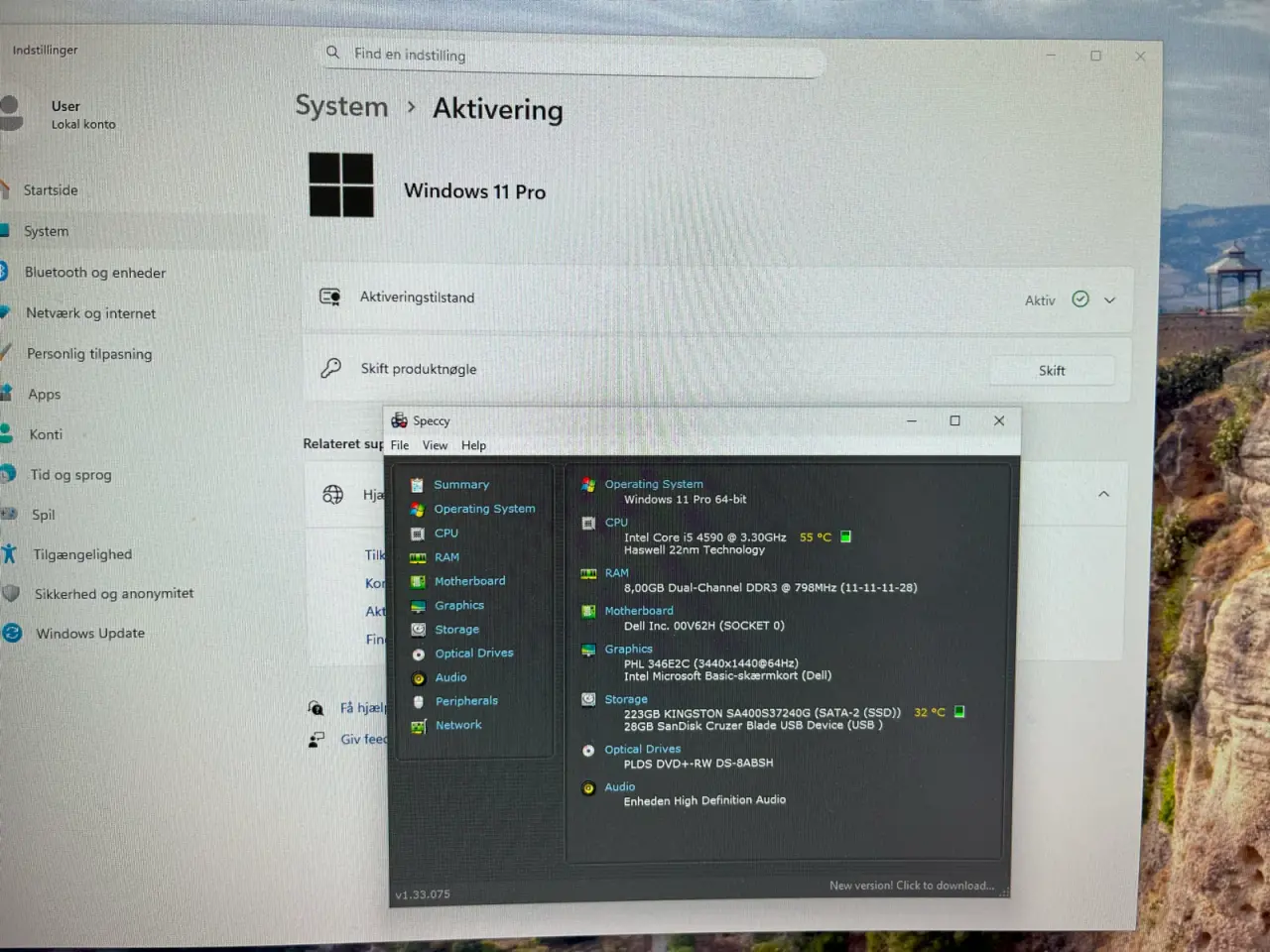Click the Sikkerhed og anonymitet shield icon
Viewport: 1270px width, 952px height.
pyautogui.click(x=11, y=593)
